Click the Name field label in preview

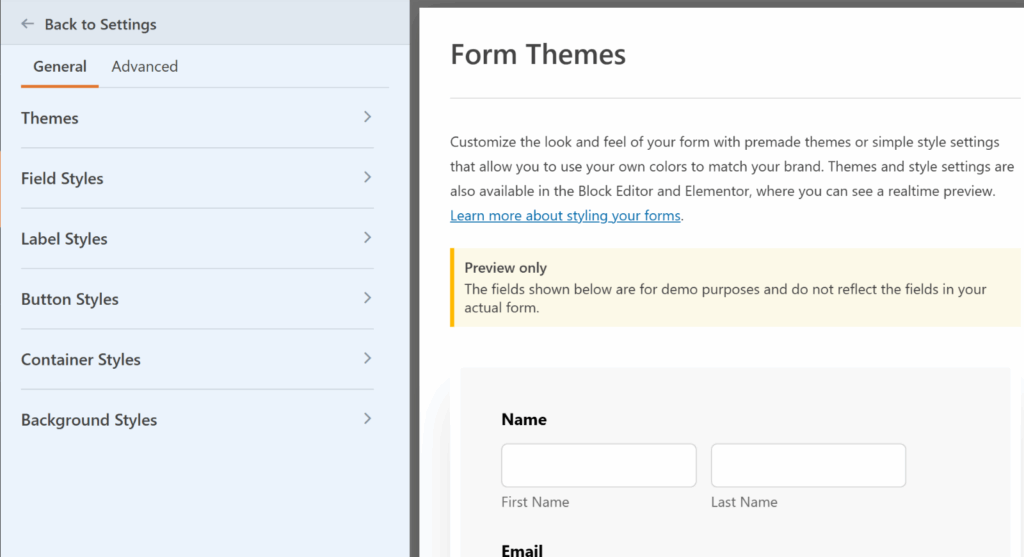[524, 419]
